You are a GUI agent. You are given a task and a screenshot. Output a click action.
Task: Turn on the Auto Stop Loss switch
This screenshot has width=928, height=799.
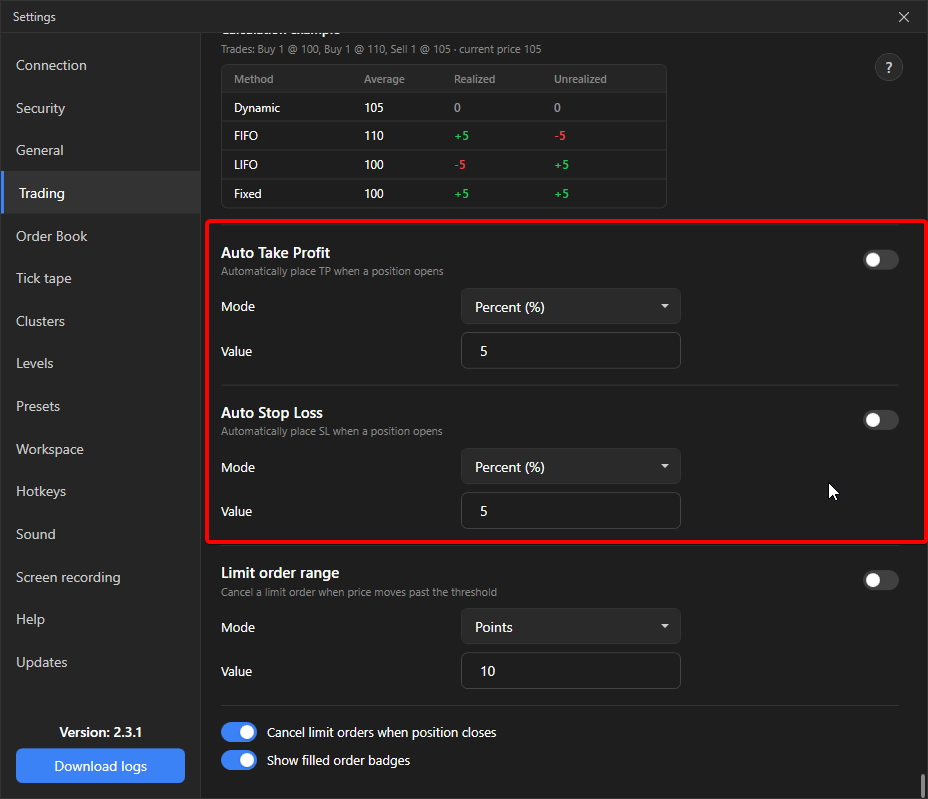click(881, 420)
